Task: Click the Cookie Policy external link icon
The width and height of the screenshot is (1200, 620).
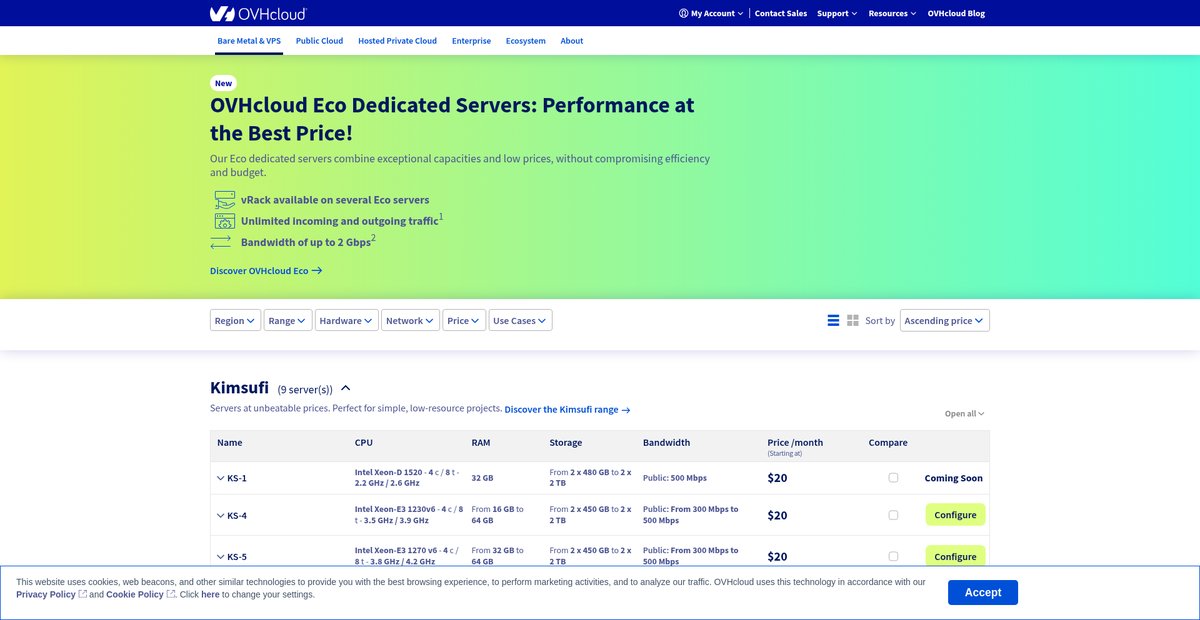Action: [x=171, y=594]
